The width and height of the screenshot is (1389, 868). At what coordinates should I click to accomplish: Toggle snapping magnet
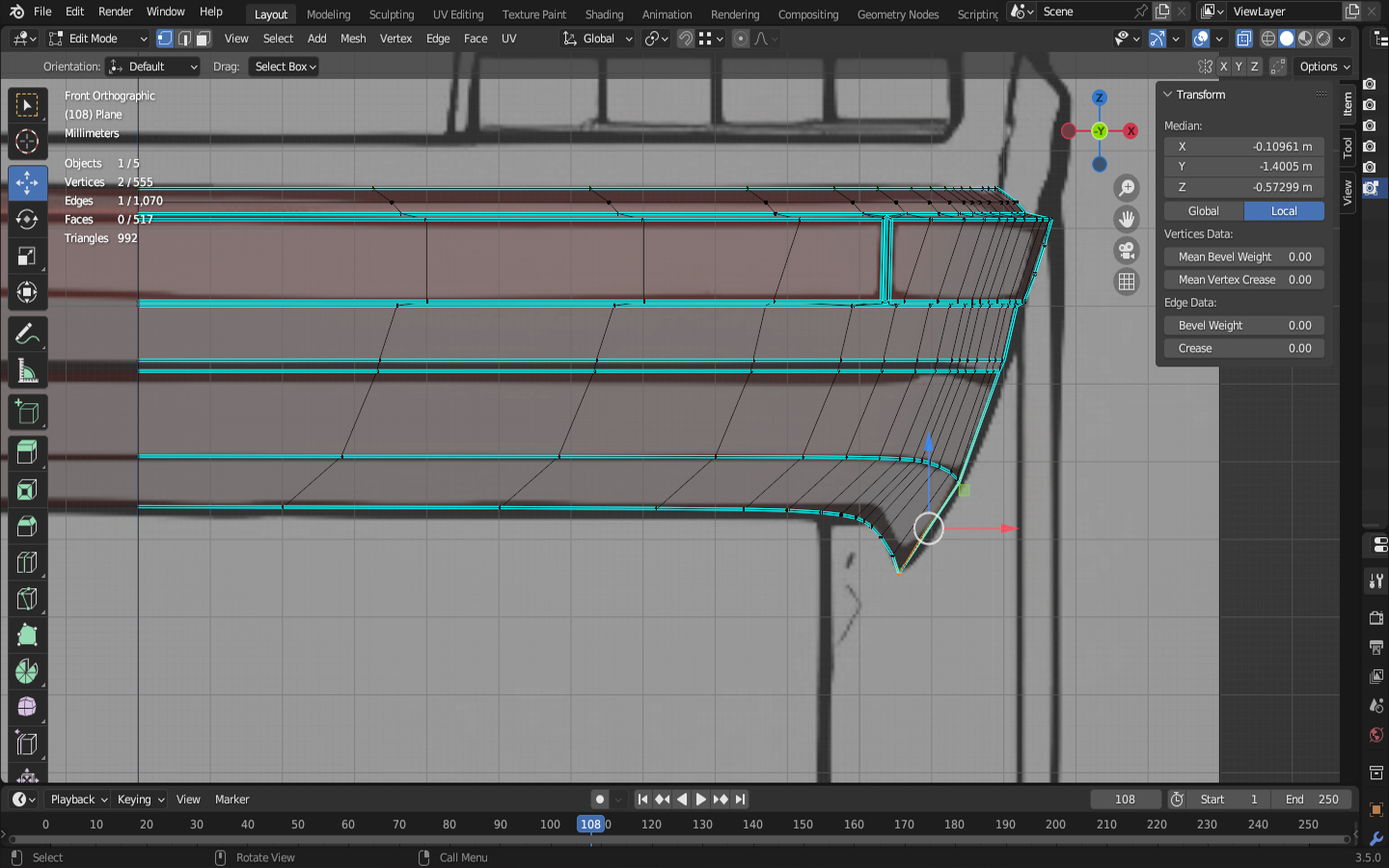686,39
